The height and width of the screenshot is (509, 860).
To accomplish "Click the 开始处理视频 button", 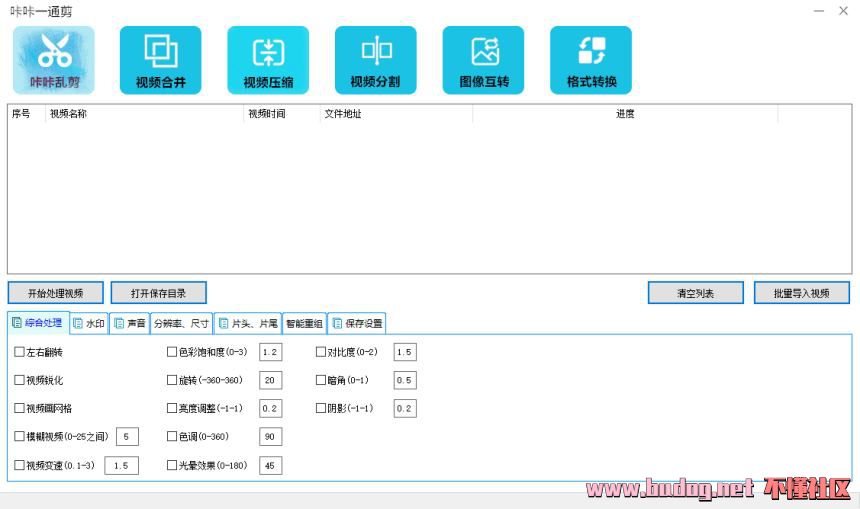I will click(55, 293).
